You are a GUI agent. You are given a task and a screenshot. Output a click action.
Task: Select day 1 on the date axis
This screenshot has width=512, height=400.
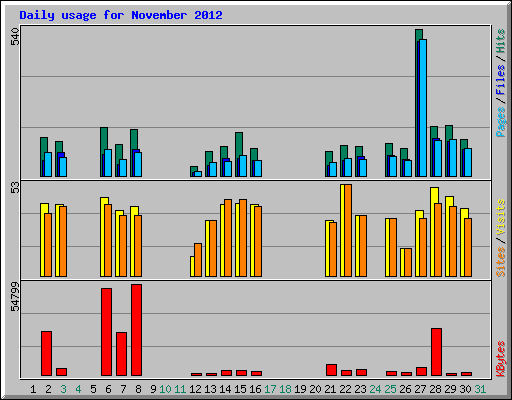33,389
